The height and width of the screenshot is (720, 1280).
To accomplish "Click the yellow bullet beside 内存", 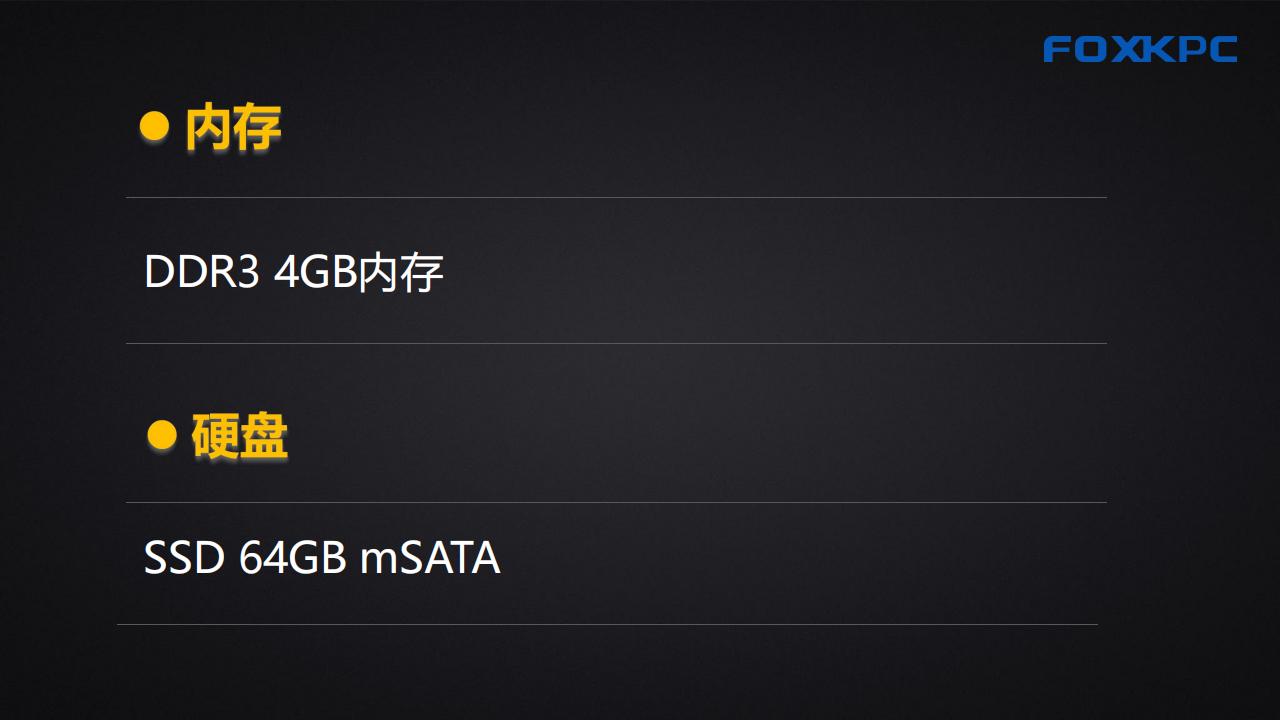I will click(154, 126).
